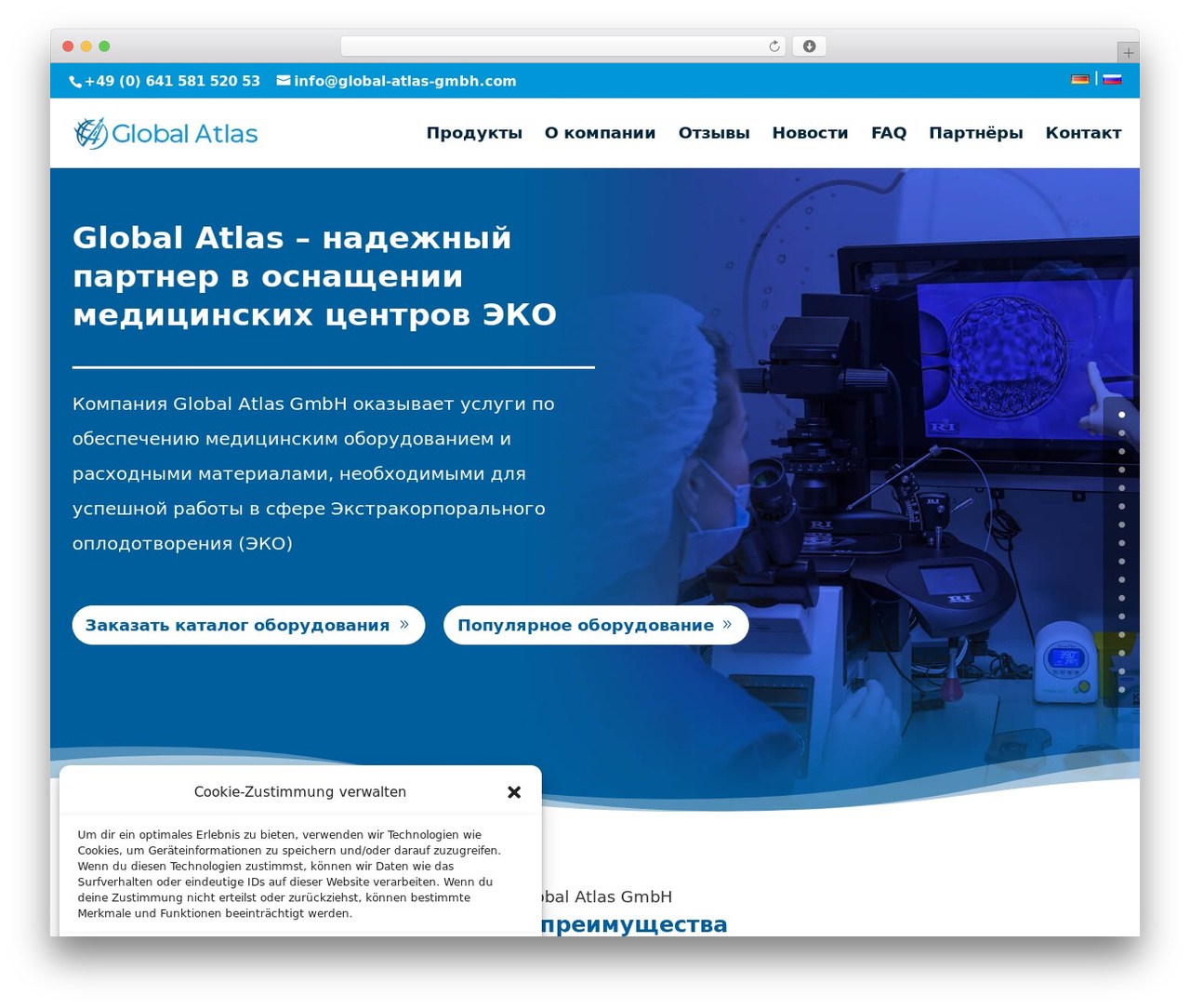Click the phone icon beside +49 number
Viewport: 1190px width, 1008px height.
[x=75, y=82]
